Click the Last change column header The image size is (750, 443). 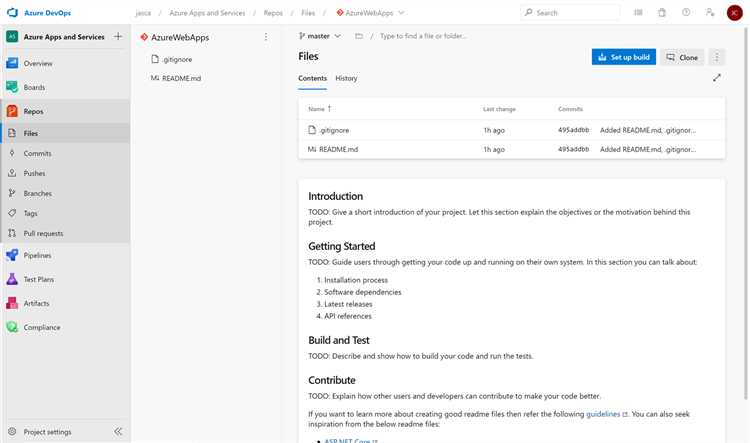tap(499, 109)
